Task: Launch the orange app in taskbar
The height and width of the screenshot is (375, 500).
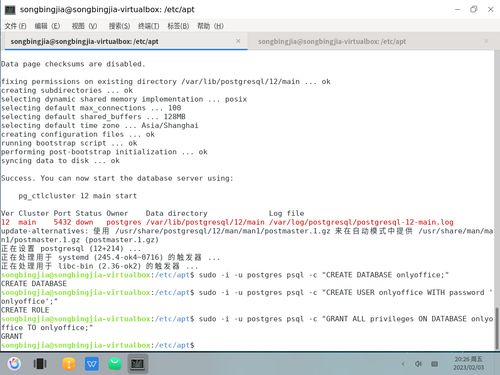Action: tap(69, 364)
